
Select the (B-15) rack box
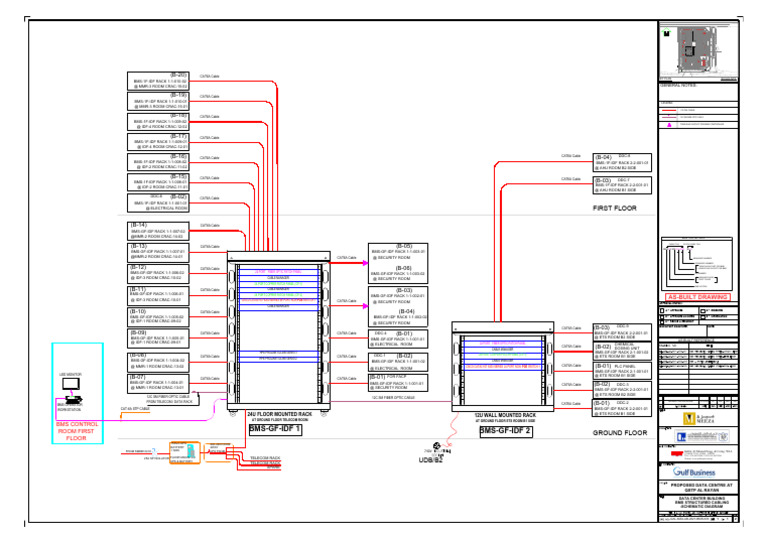(x=158, y=182)
